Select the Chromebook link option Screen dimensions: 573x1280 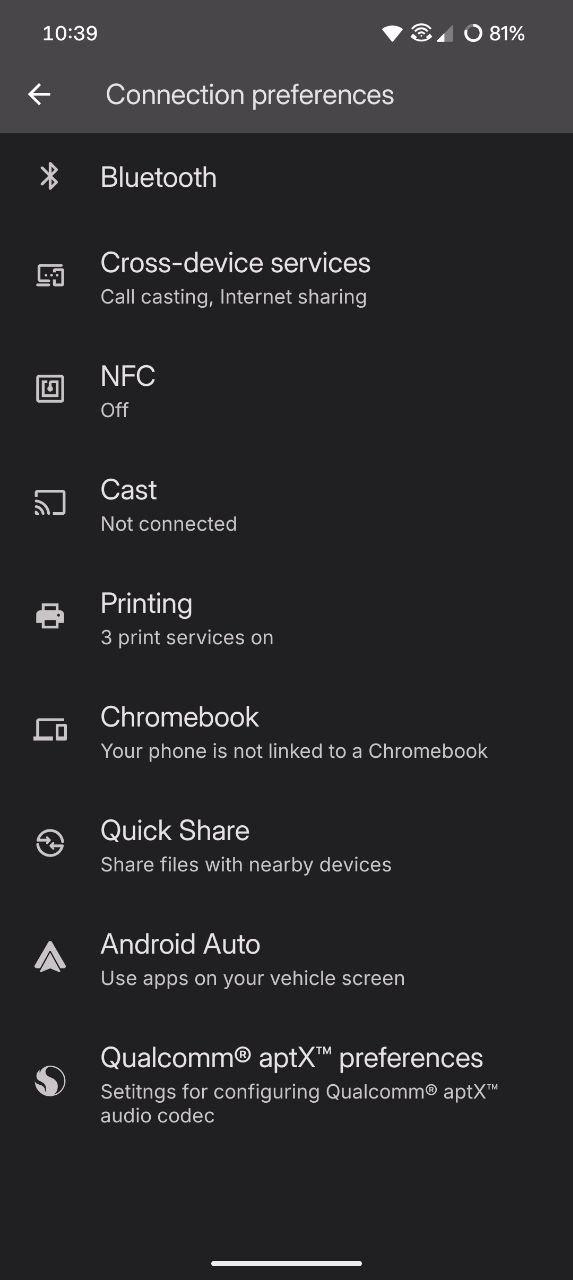click(286, 731)
